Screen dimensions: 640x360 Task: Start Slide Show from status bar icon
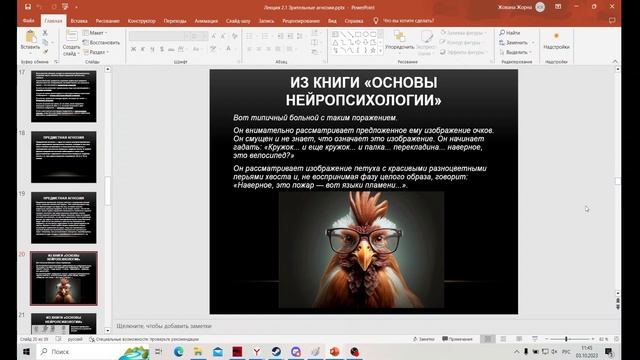535,339
